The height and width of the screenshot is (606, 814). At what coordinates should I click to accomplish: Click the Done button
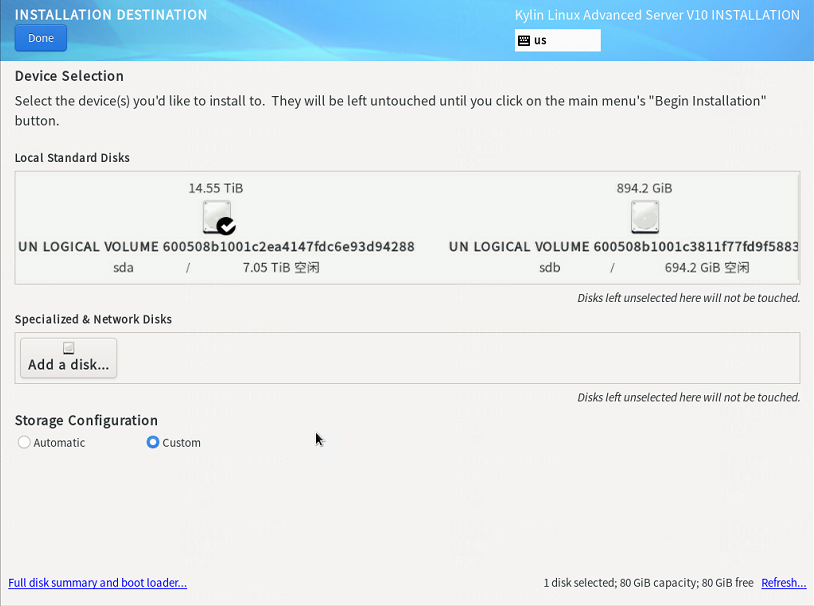point(40,38)
